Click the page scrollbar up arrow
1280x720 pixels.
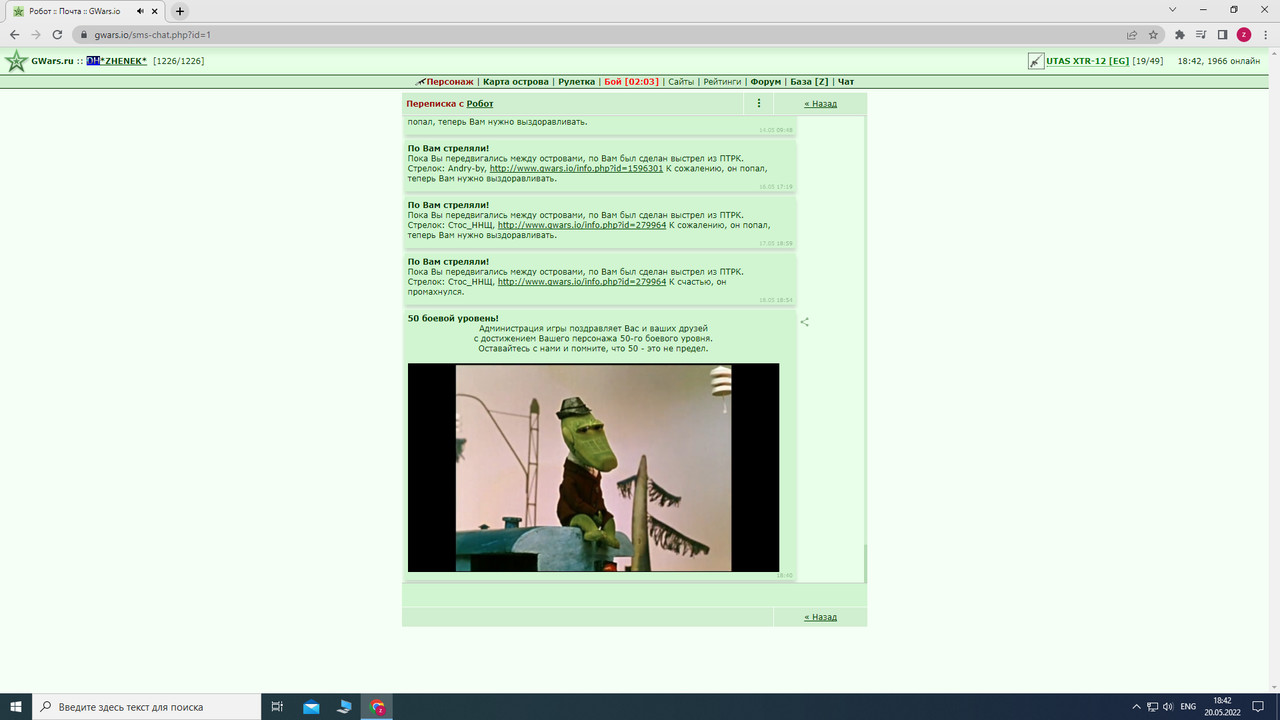(1274, 52)
